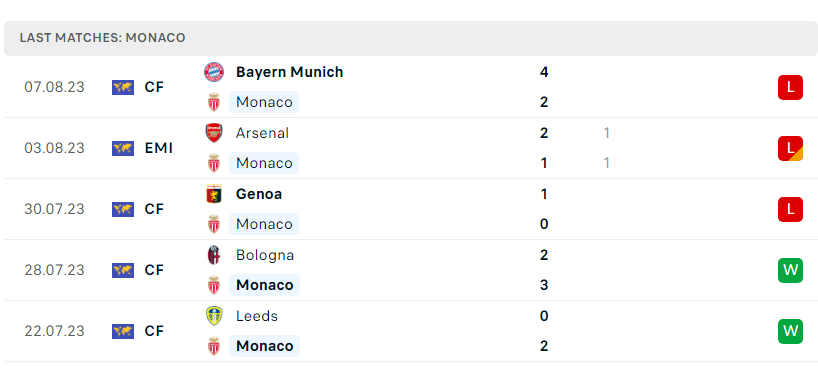This screenshot has height=374, width=818.
Task: Open the Bayern Munich team link
Action: 290,72
